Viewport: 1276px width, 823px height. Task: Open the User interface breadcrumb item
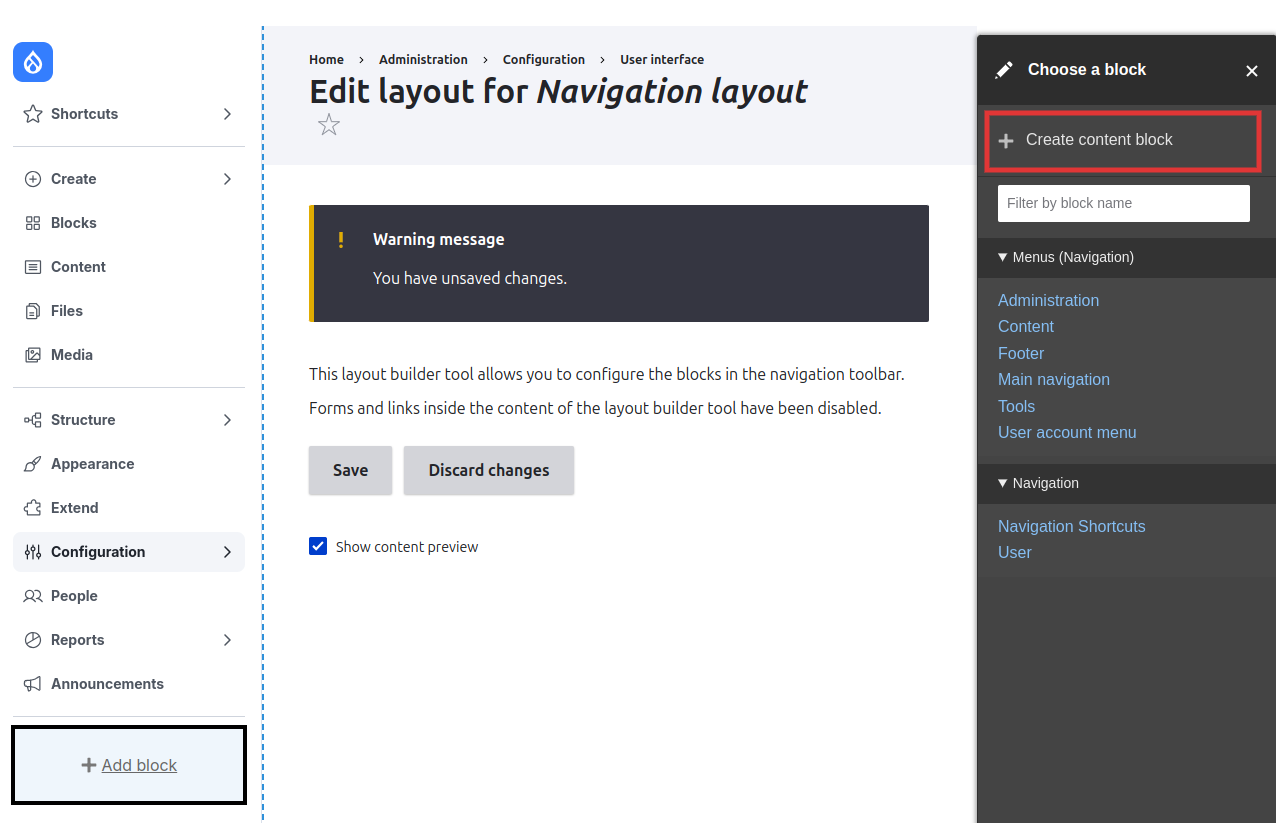tap(662, 59)
